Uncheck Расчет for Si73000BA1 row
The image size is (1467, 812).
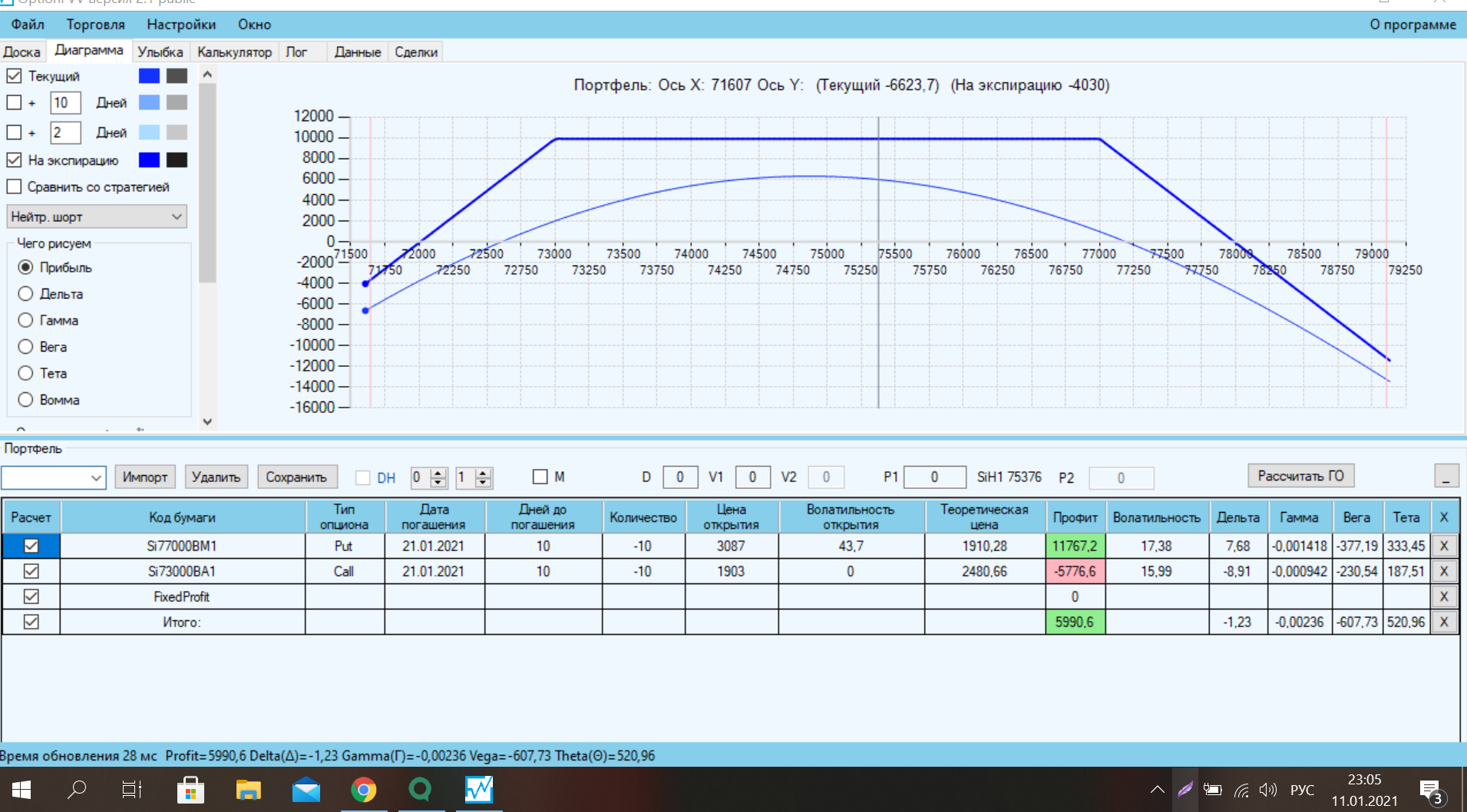click(31, 571)
